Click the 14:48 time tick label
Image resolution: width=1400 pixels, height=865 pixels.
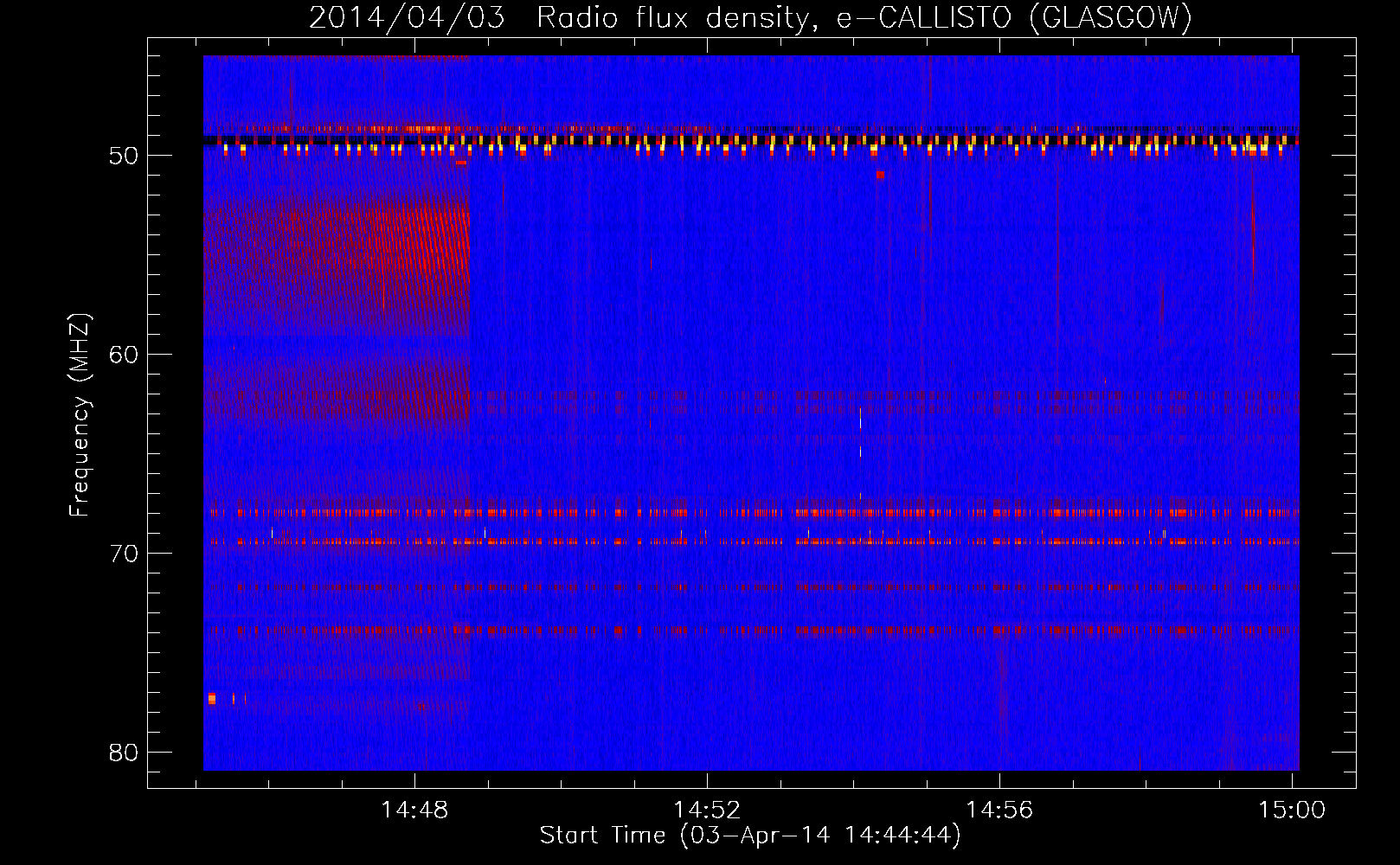414,811
